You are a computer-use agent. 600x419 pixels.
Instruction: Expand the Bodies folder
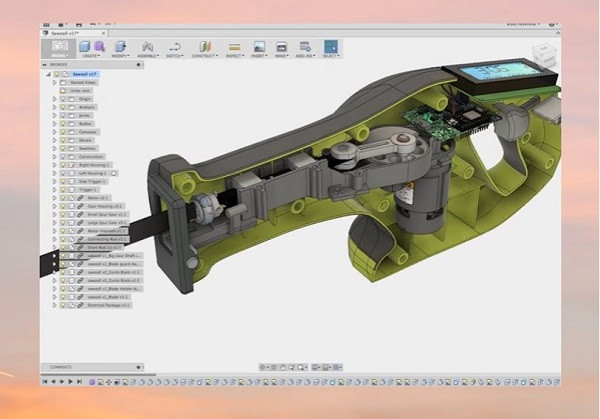[55, 124]
